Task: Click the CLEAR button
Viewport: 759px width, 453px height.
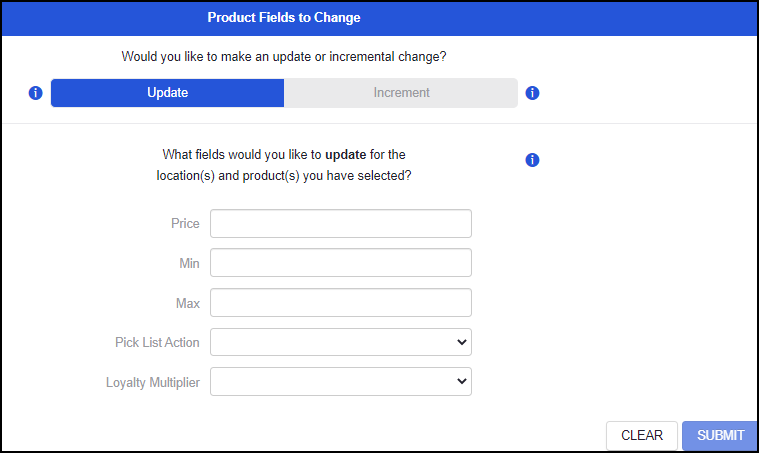Action: coord(642,436)
